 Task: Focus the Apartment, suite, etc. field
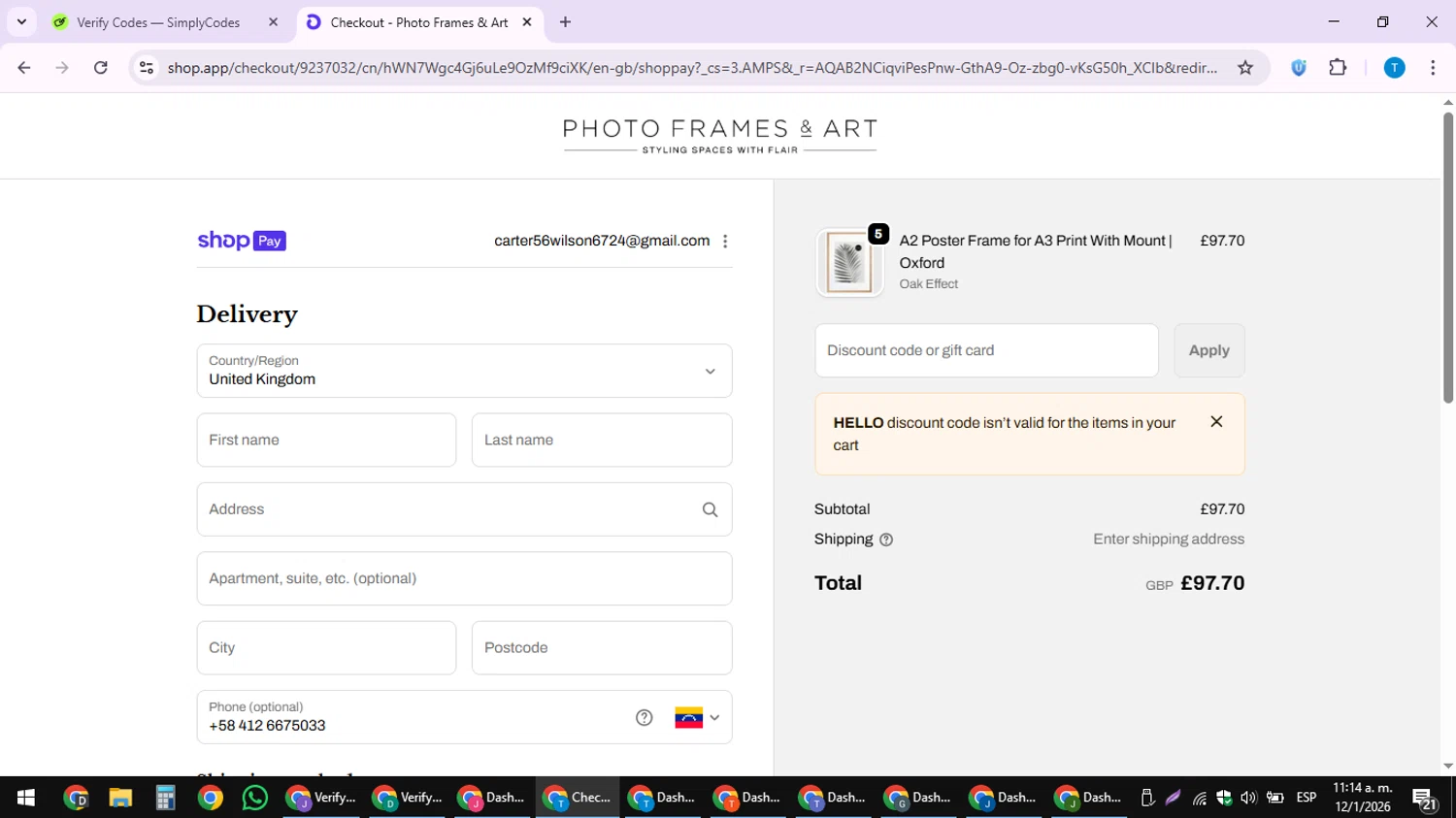coord(464,578)
